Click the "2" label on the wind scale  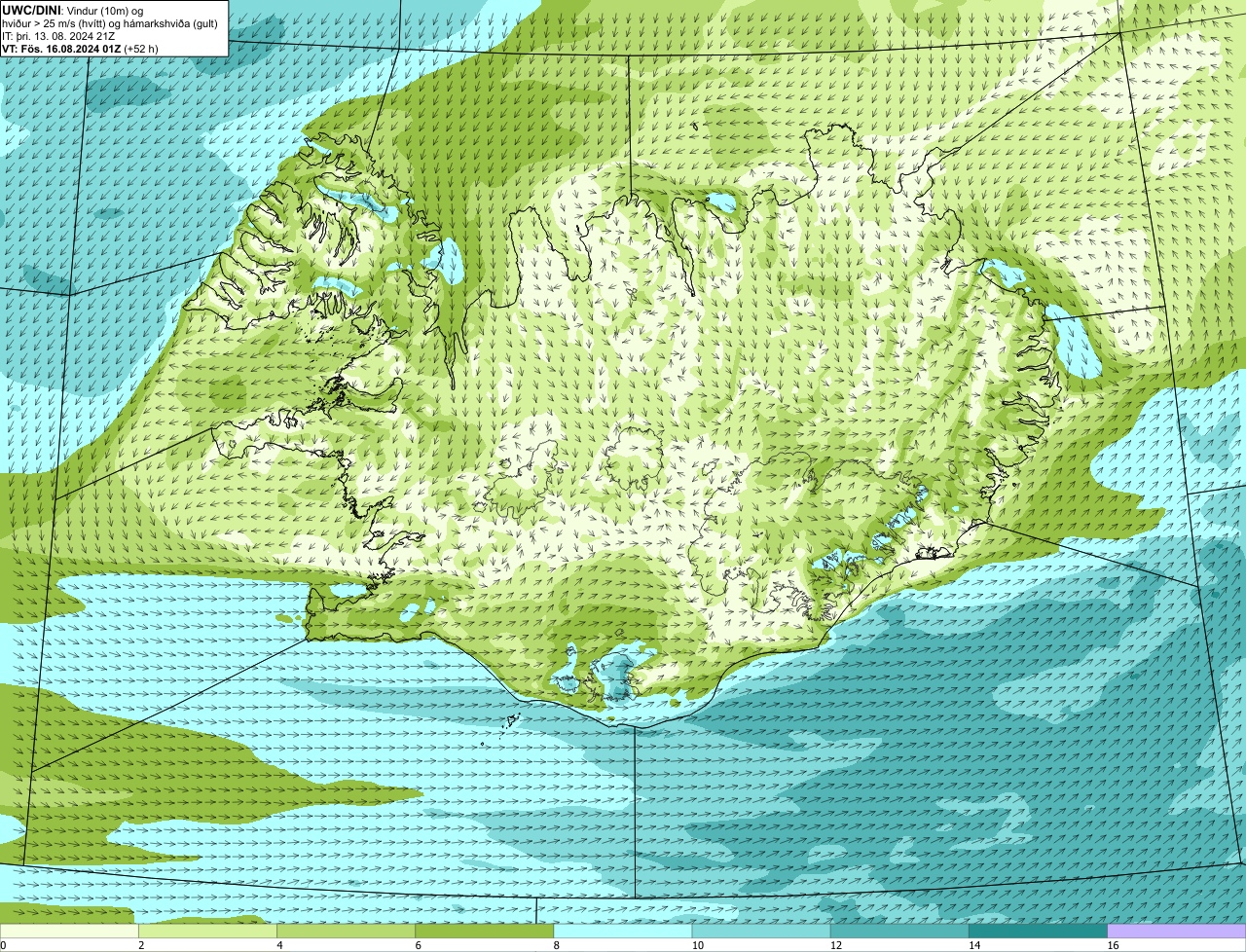pyautogui.click(x=141, y=945)
